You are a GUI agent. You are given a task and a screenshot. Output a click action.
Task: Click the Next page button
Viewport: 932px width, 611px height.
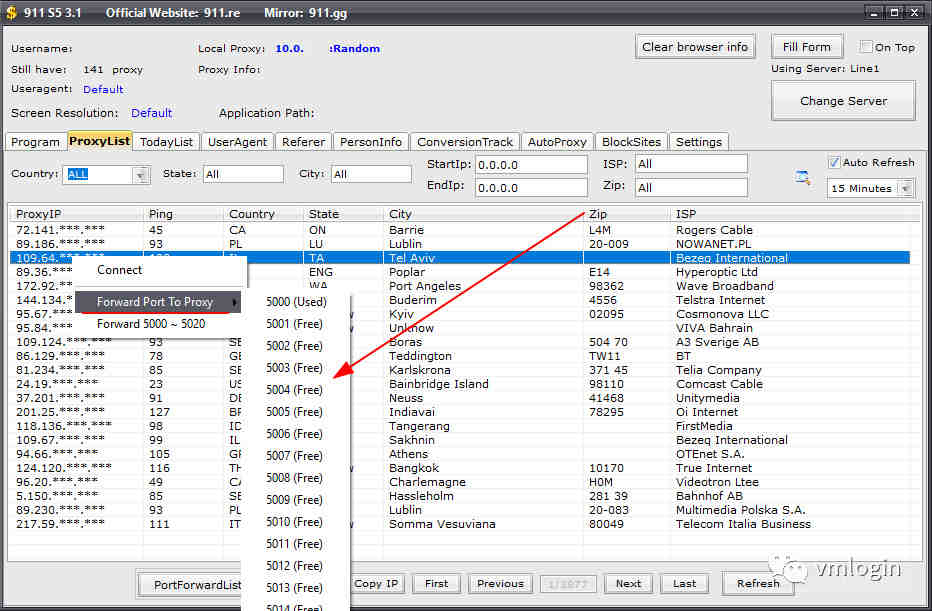click(x=628, y=584)
